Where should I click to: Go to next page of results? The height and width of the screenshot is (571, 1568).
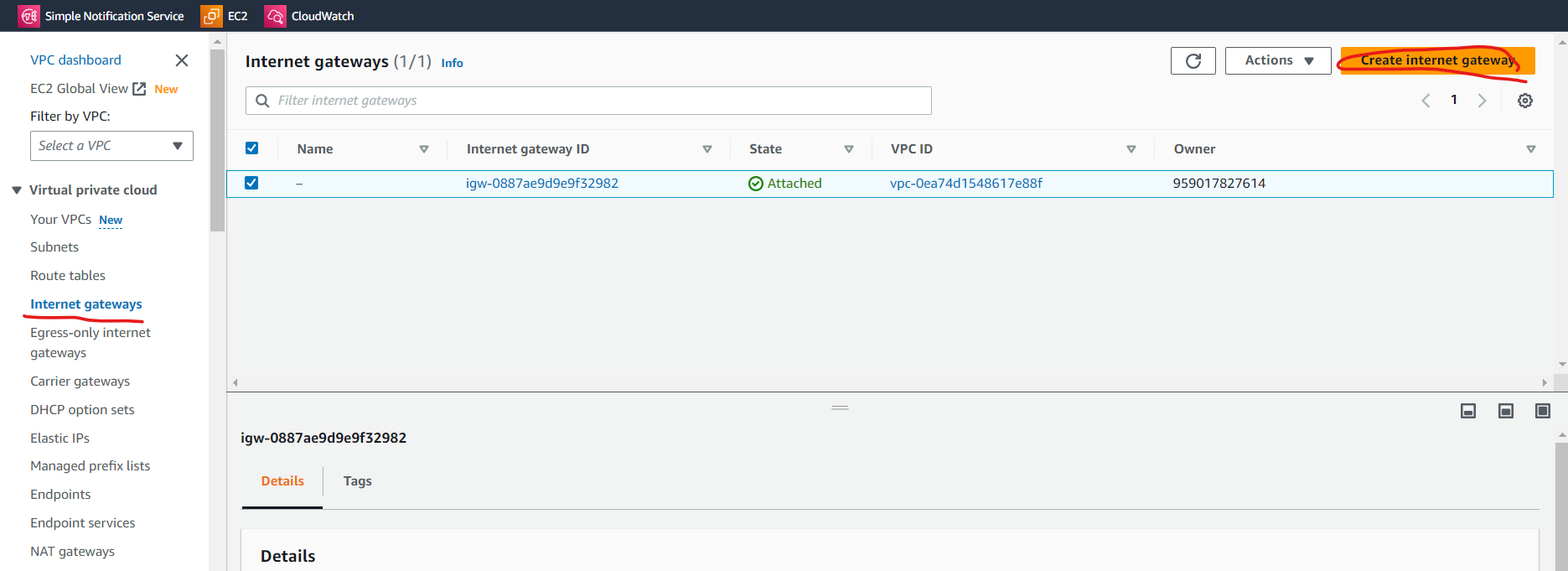pyautogui.click(x=1483, y=101)
